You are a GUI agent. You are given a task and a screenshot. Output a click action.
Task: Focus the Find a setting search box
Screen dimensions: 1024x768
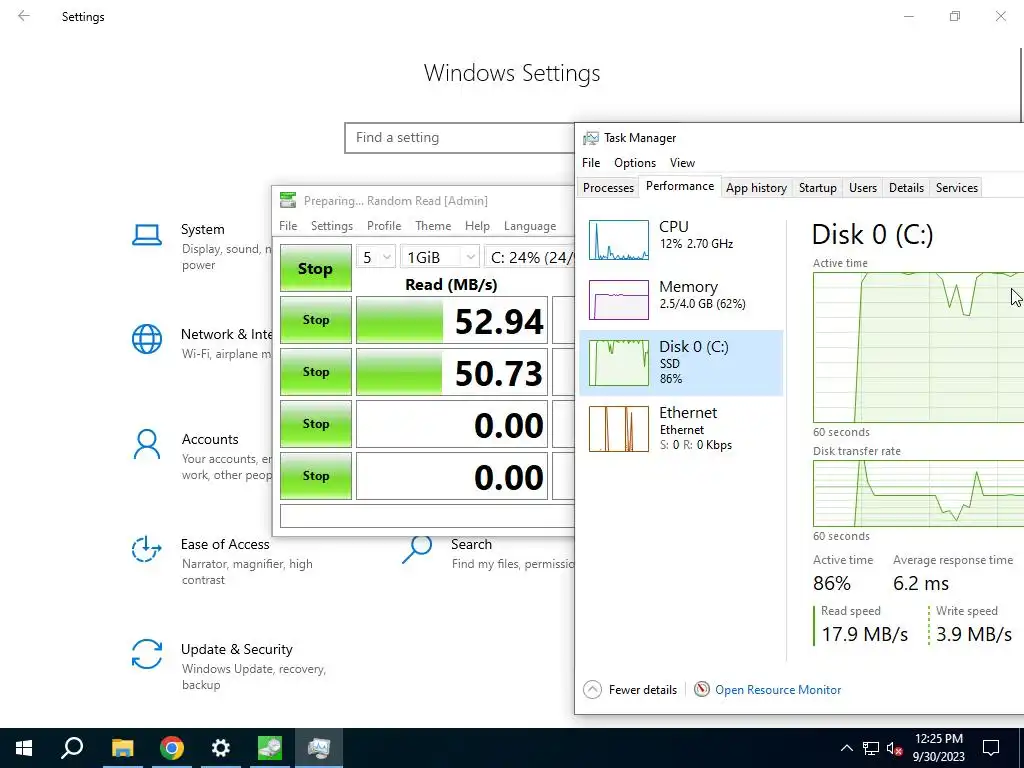pos(460,138)
